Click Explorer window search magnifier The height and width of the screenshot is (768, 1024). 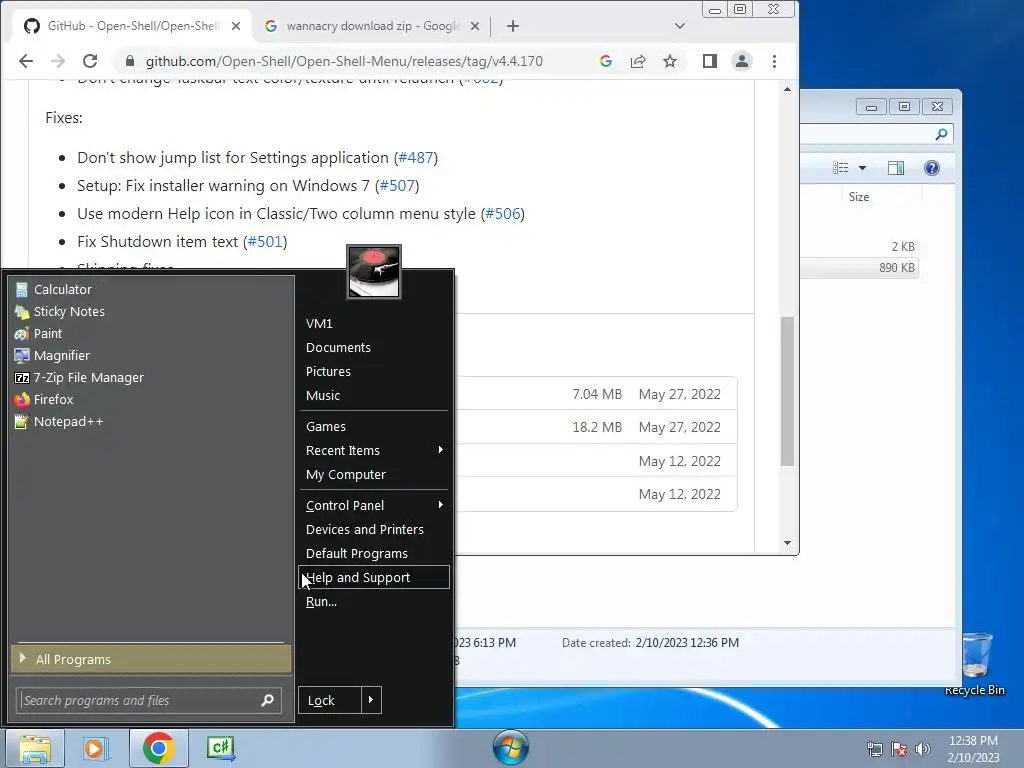coord(941,134)
